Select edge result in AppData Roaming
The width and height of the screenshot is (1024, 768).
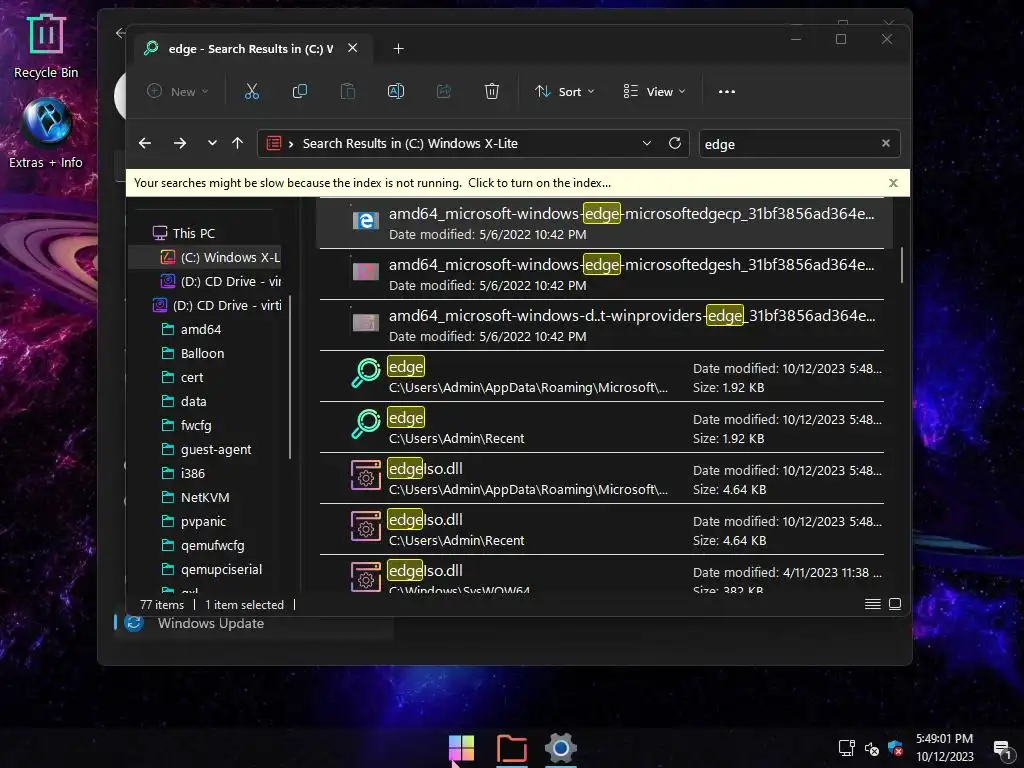pos(601,376)
